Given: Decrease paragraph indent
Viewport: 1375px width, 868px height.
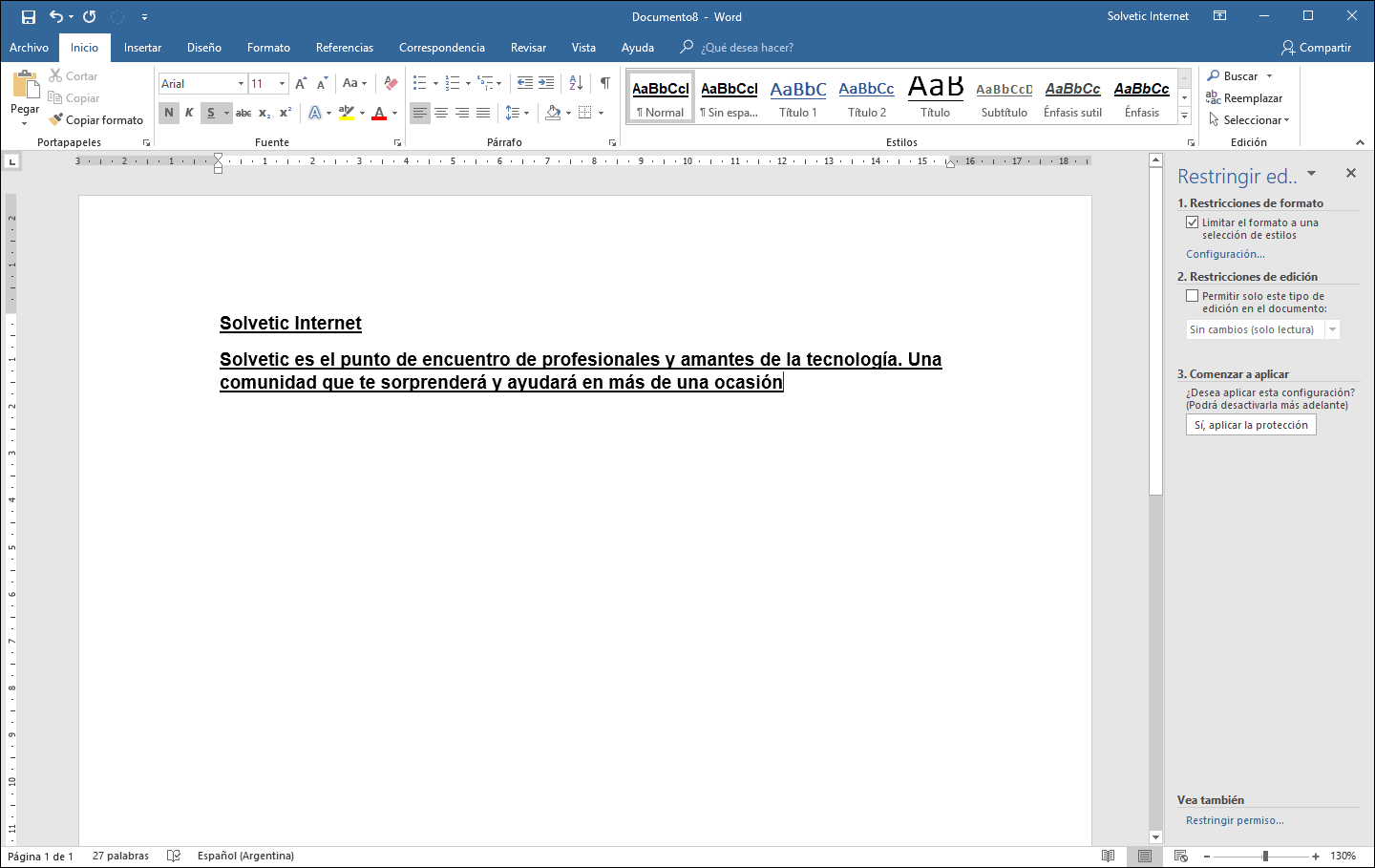Looking at the screenshot, I should click(525, 83).
